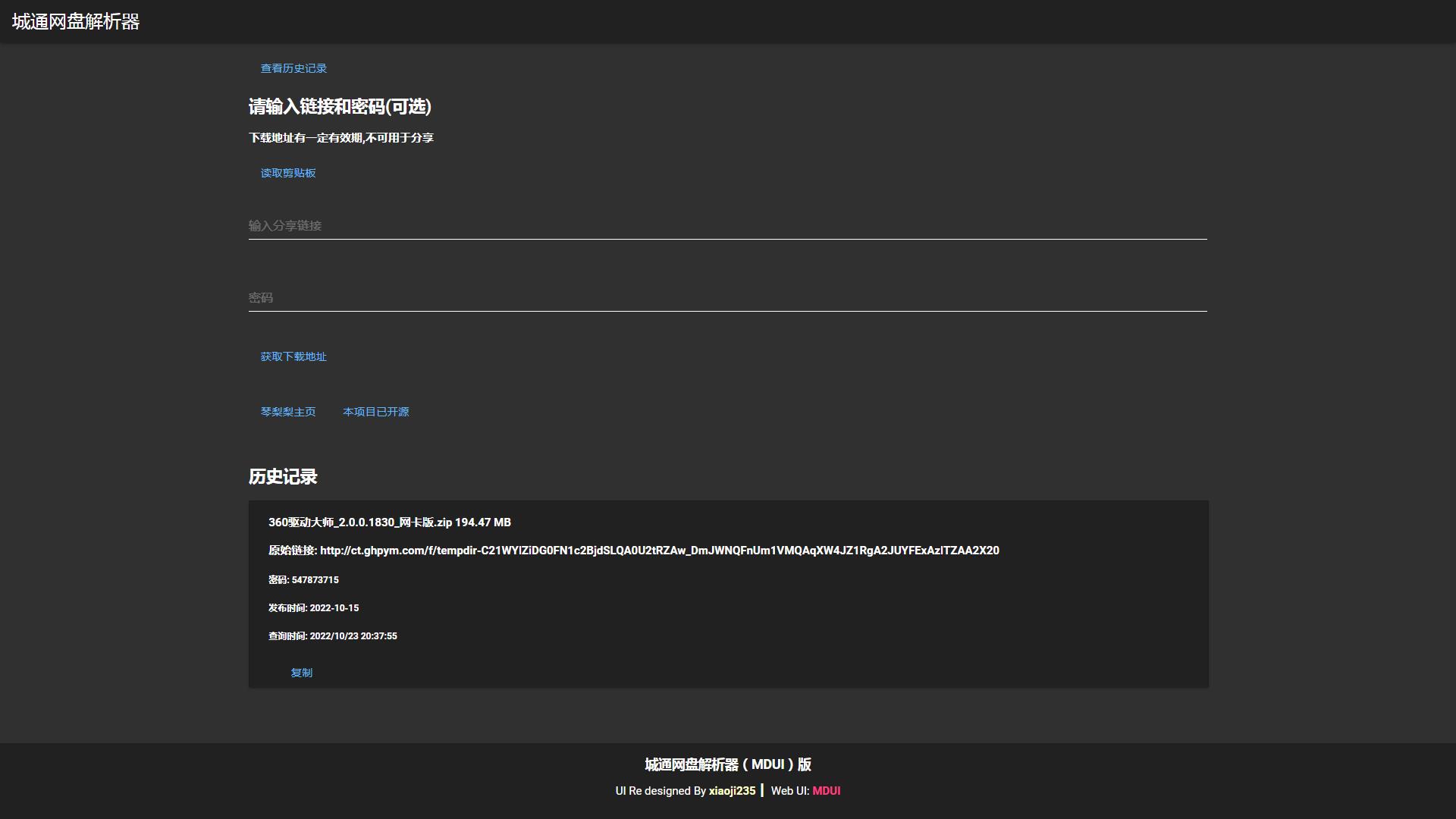
Task: Click the ct.ghpym.com original link URL
Action: coord(658,551)
